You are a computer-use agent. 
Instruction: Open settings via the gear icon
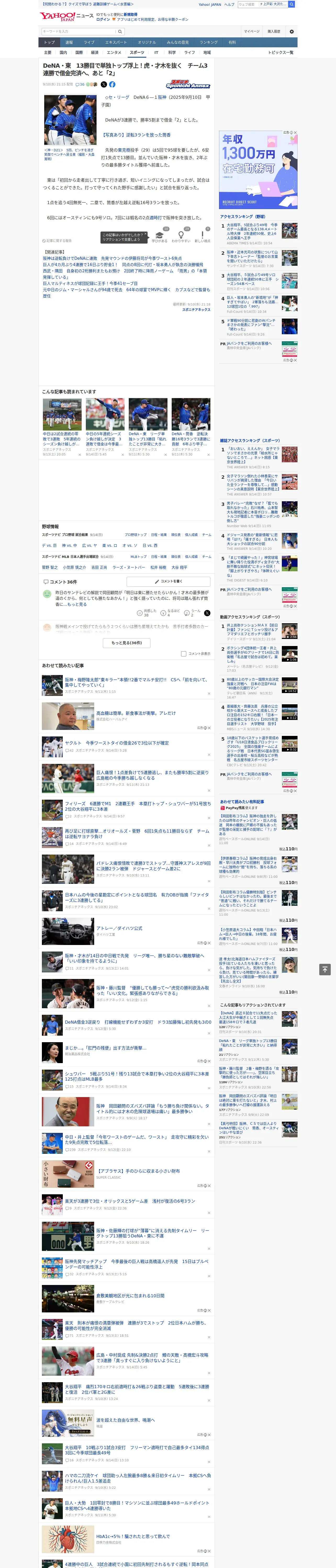pos(292,31)
